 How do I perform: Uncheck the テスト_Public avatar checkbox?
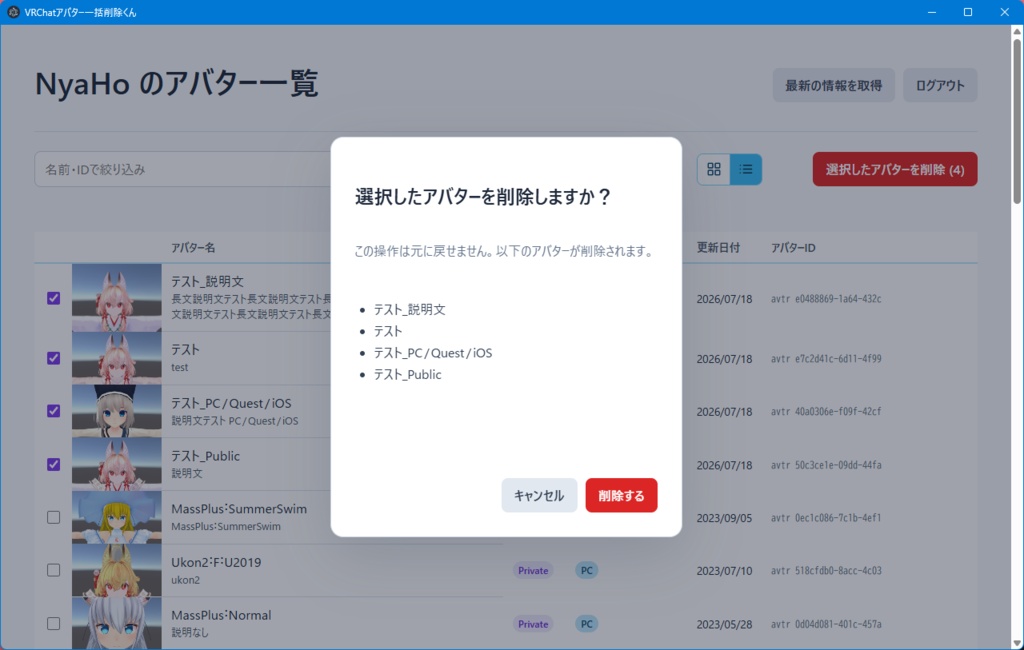[x=54, y=464]
